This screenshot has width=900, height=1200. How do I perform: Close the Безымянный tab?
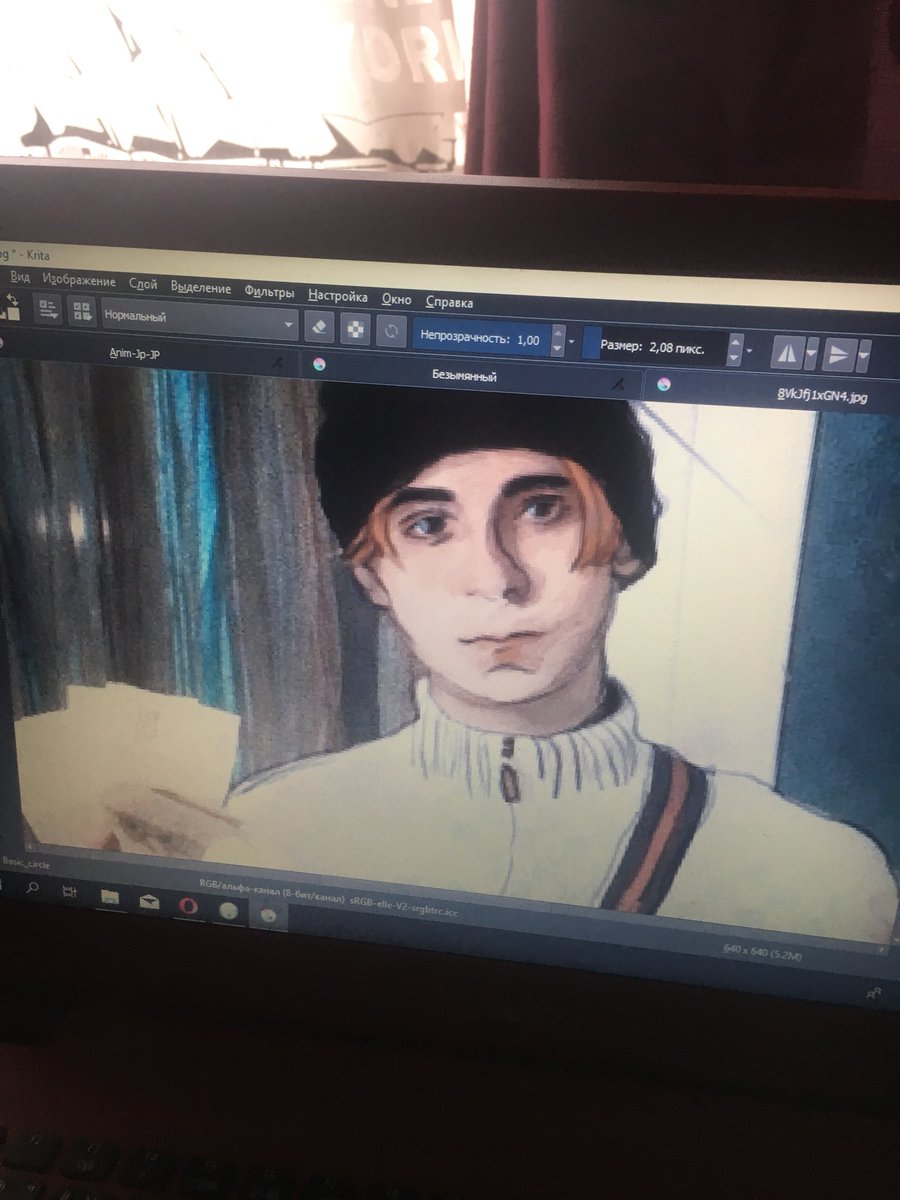(620, 382)
